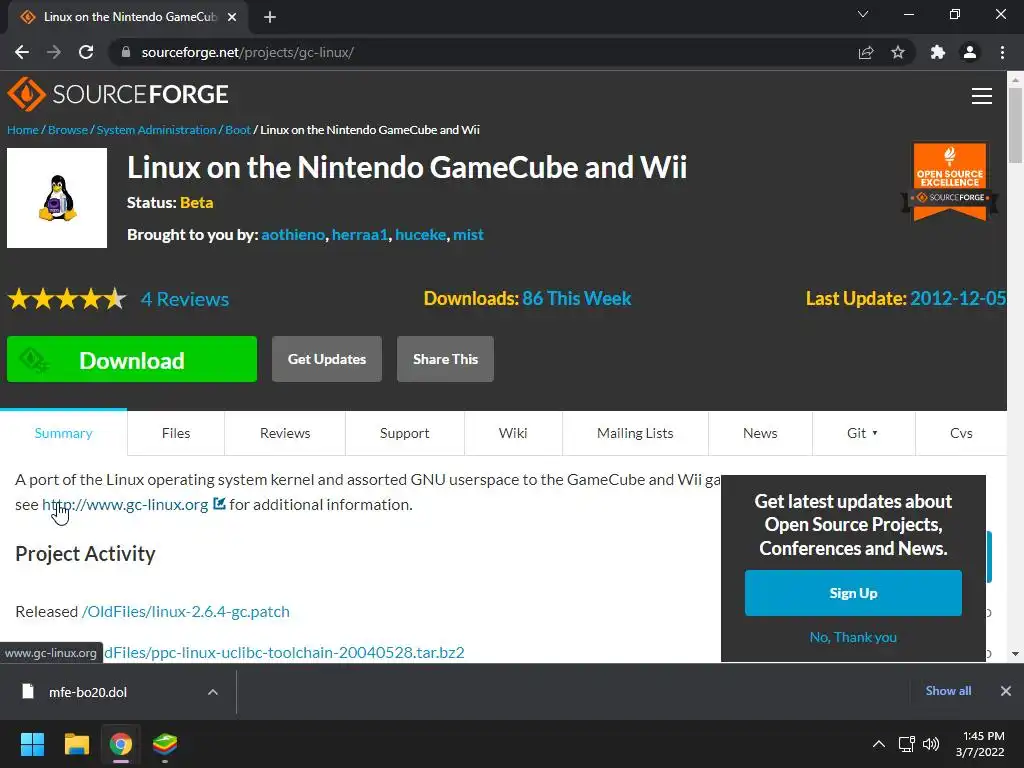
Task: Open BlueStacks from the taskbar
Action: pos(165,744)
